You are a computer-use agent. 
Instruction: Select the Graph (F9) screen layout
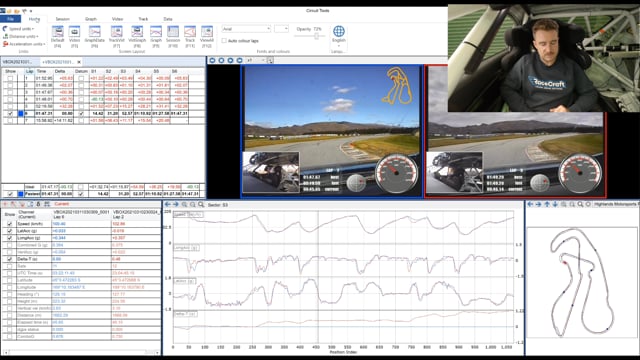pos(156,36)
